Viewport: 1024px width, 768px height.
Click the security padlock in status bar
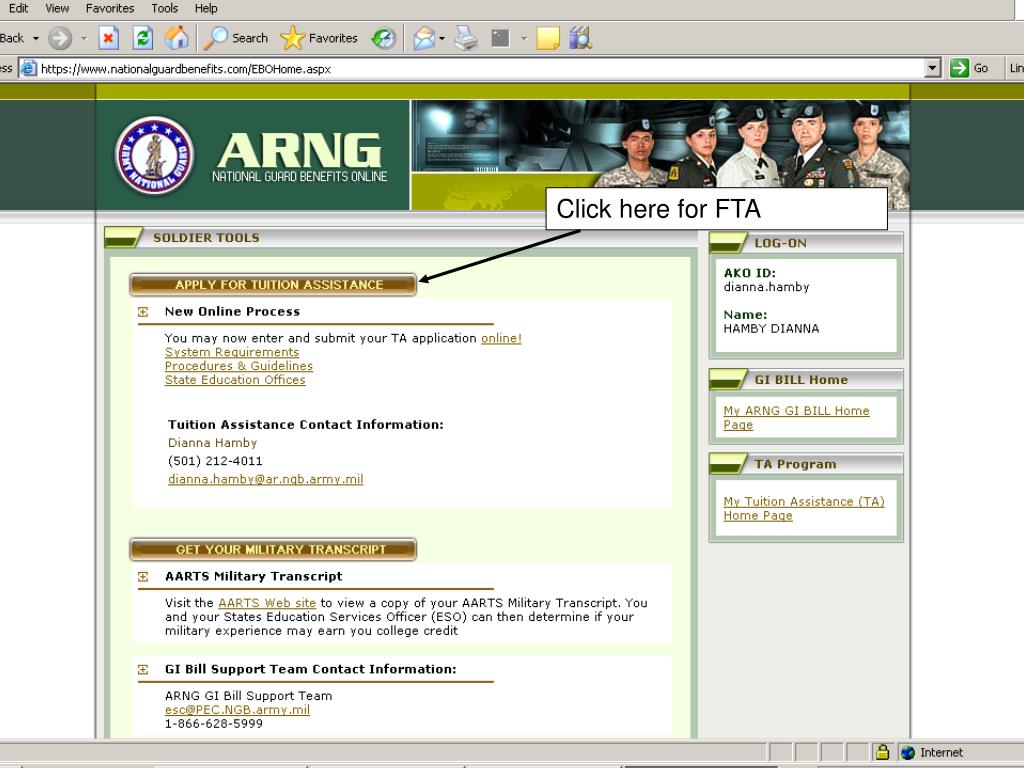[x=882, y=752]
